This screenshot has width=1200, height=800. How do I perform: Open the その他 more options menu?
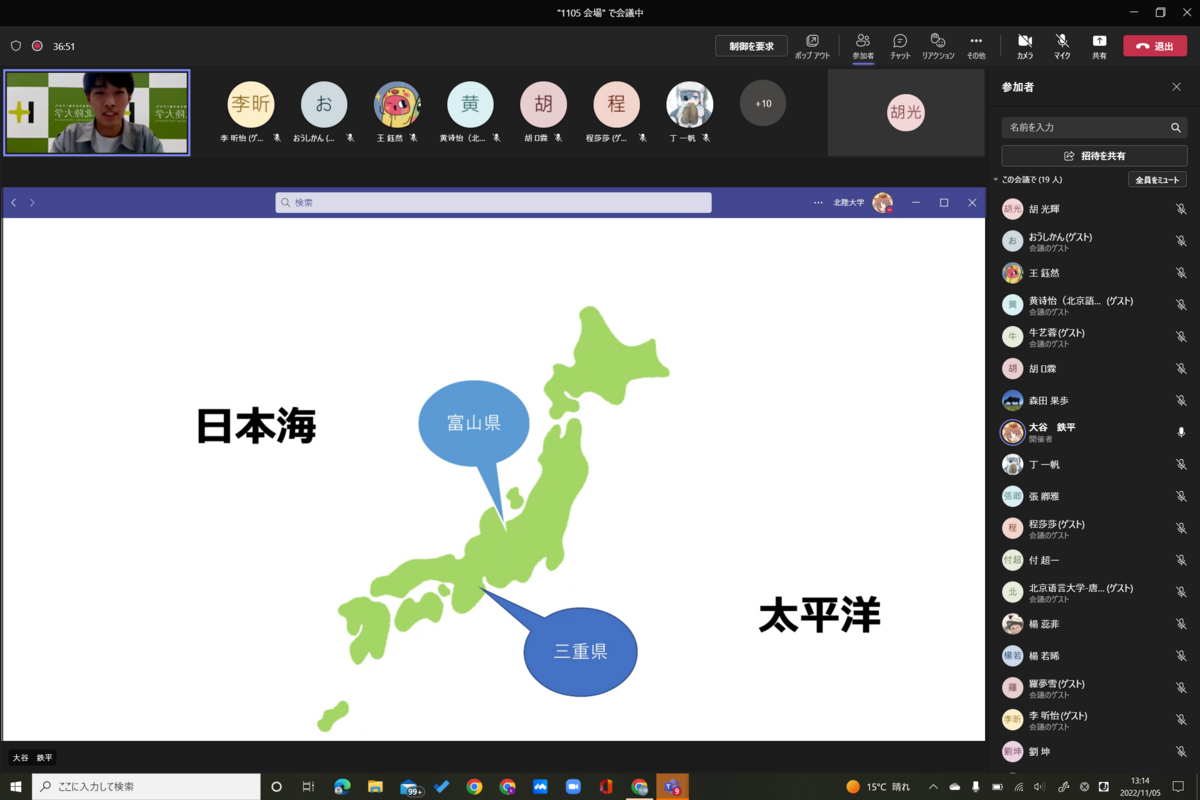976,45
